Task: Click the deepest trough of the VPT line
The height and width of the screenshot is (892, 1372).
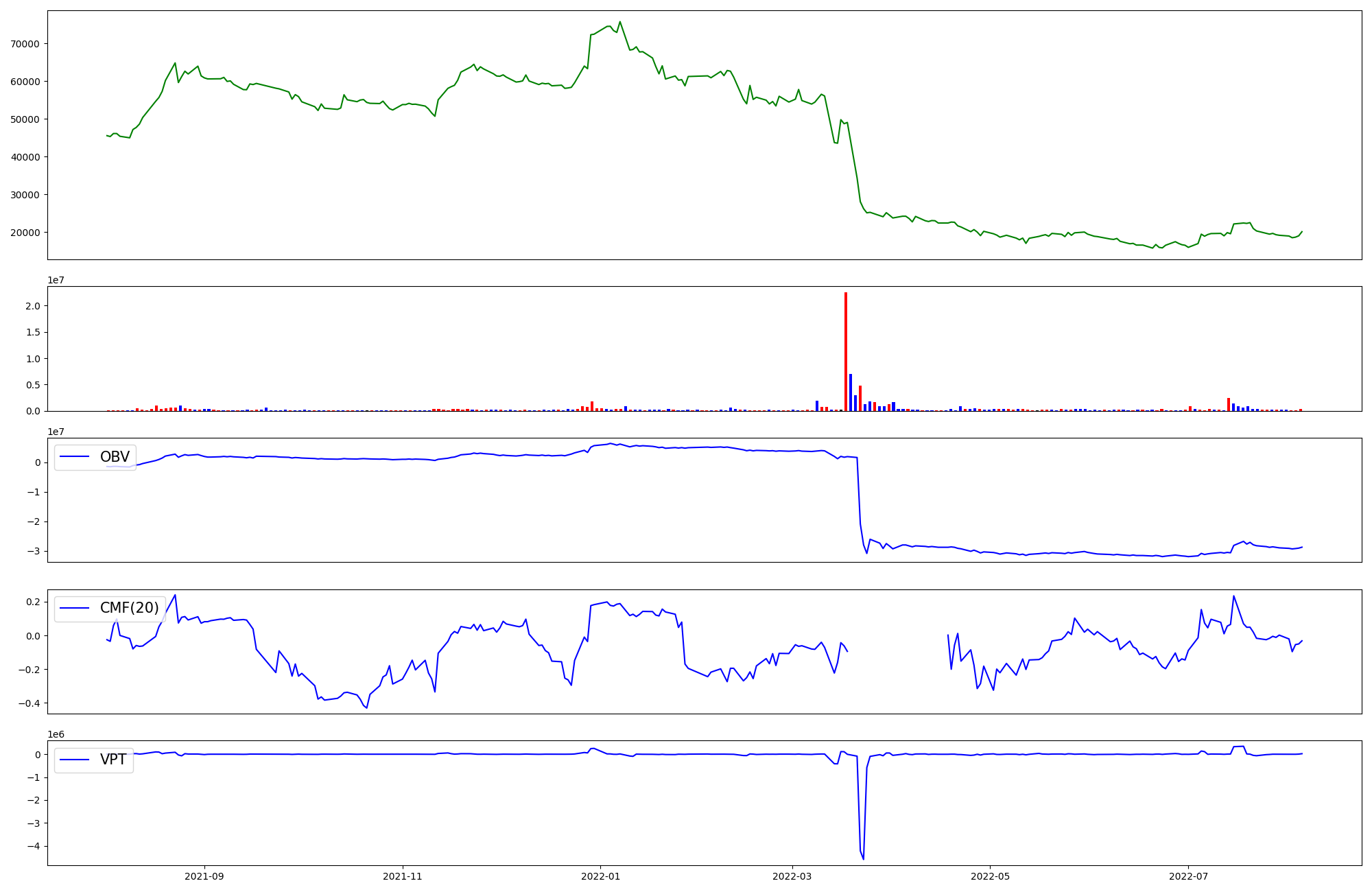Action: coord(863,858)
